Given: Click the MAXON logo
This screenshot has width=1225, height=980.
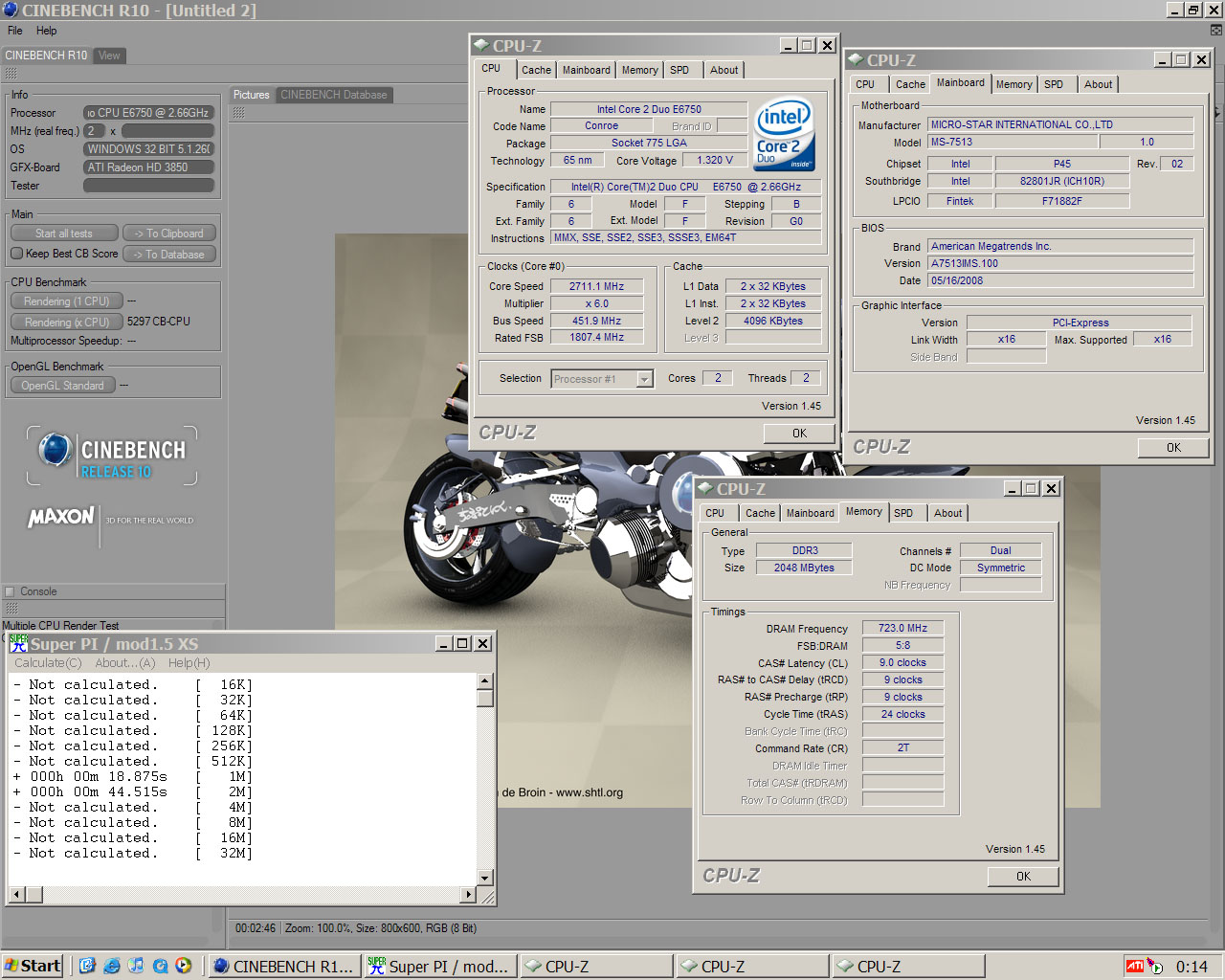Looking at the screenshot, I should click(x=61, y=518).
